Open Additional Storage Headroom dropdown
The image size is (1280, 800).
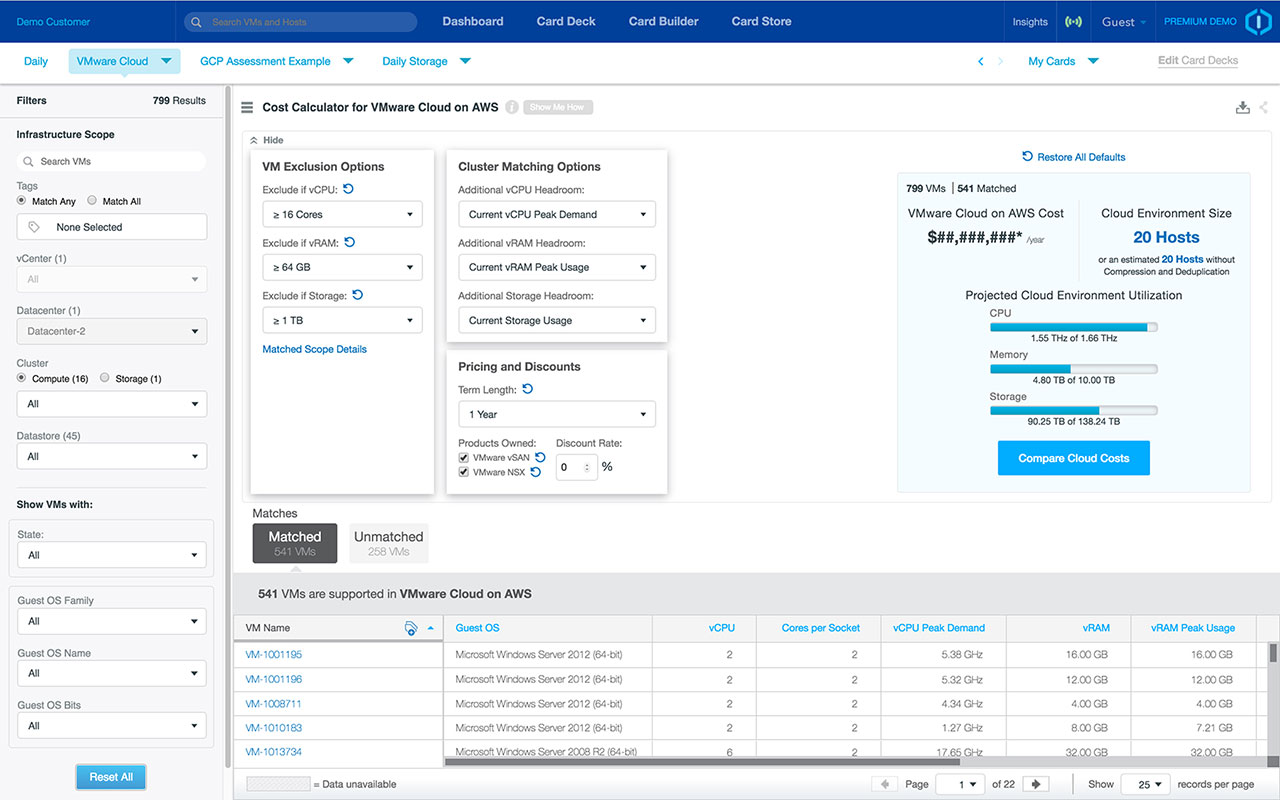coord(557,320)
